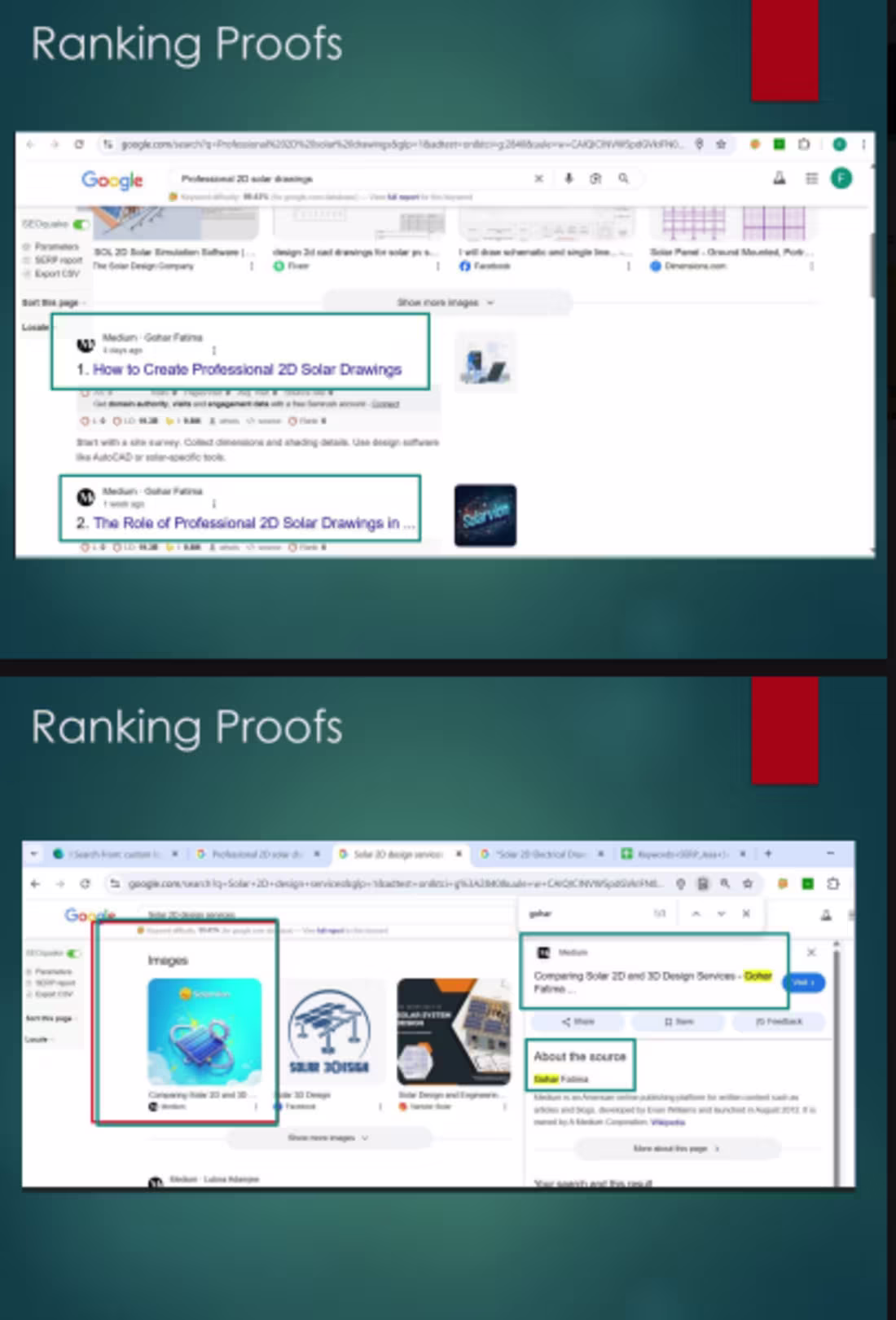Open 'Solar Design and Engineering' image thumbnail

[x=453, y=1032]
